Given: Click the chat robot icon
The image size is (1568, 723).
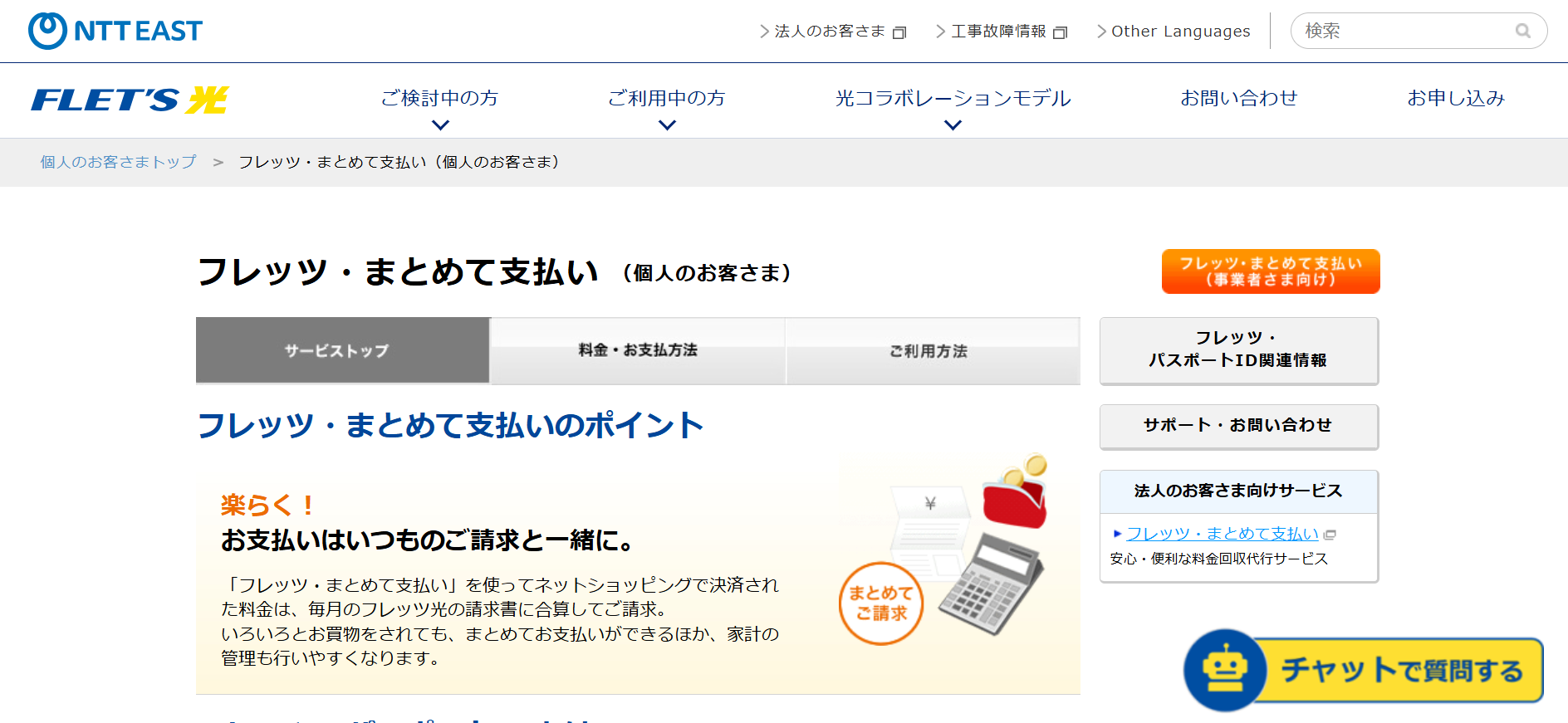Looking at the screenshot, I should tap(1225, 670).
